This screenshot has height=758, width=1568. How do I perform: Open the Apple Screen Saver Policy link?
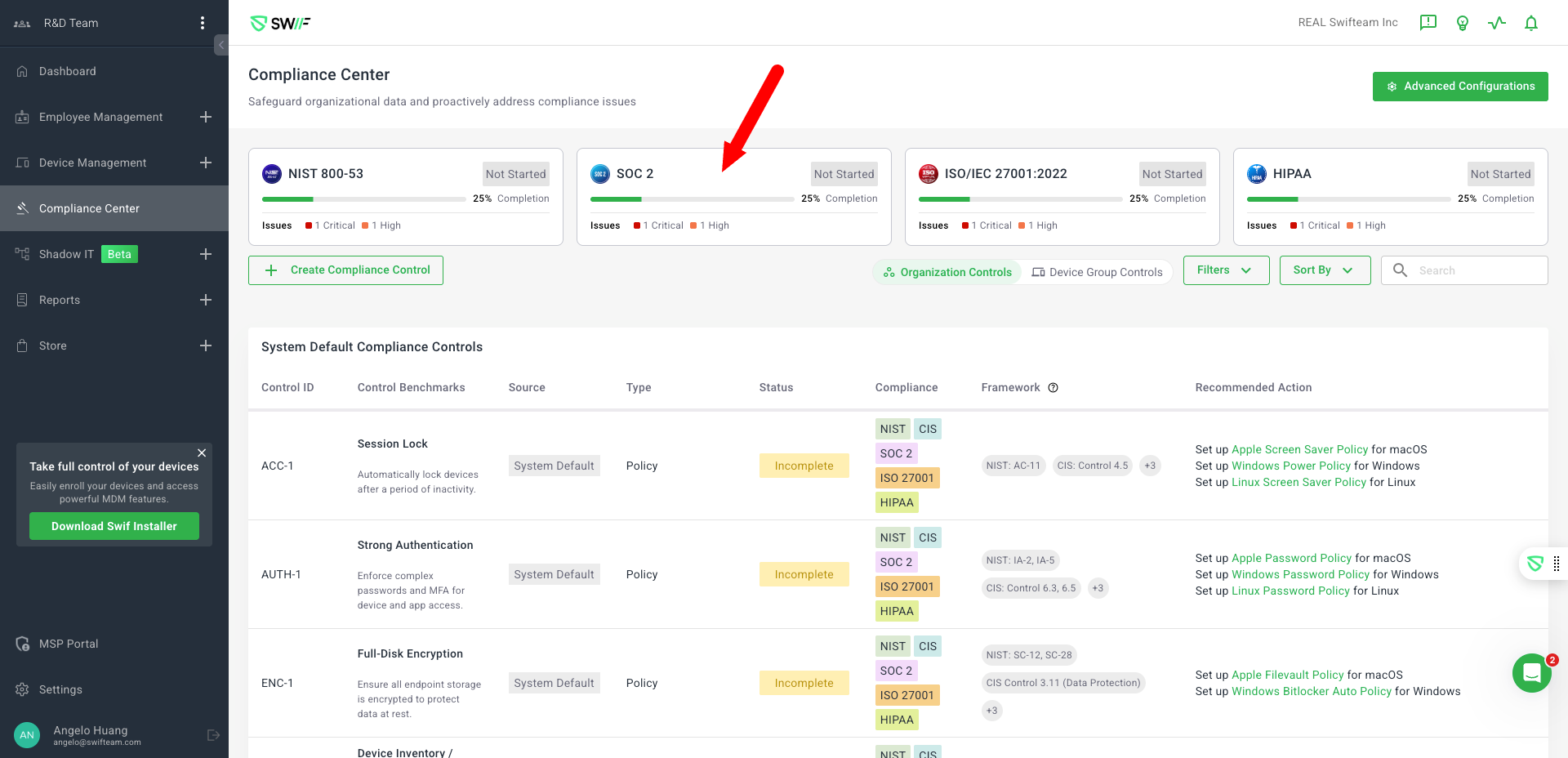pyautogui.click(x=1299, y=449)
